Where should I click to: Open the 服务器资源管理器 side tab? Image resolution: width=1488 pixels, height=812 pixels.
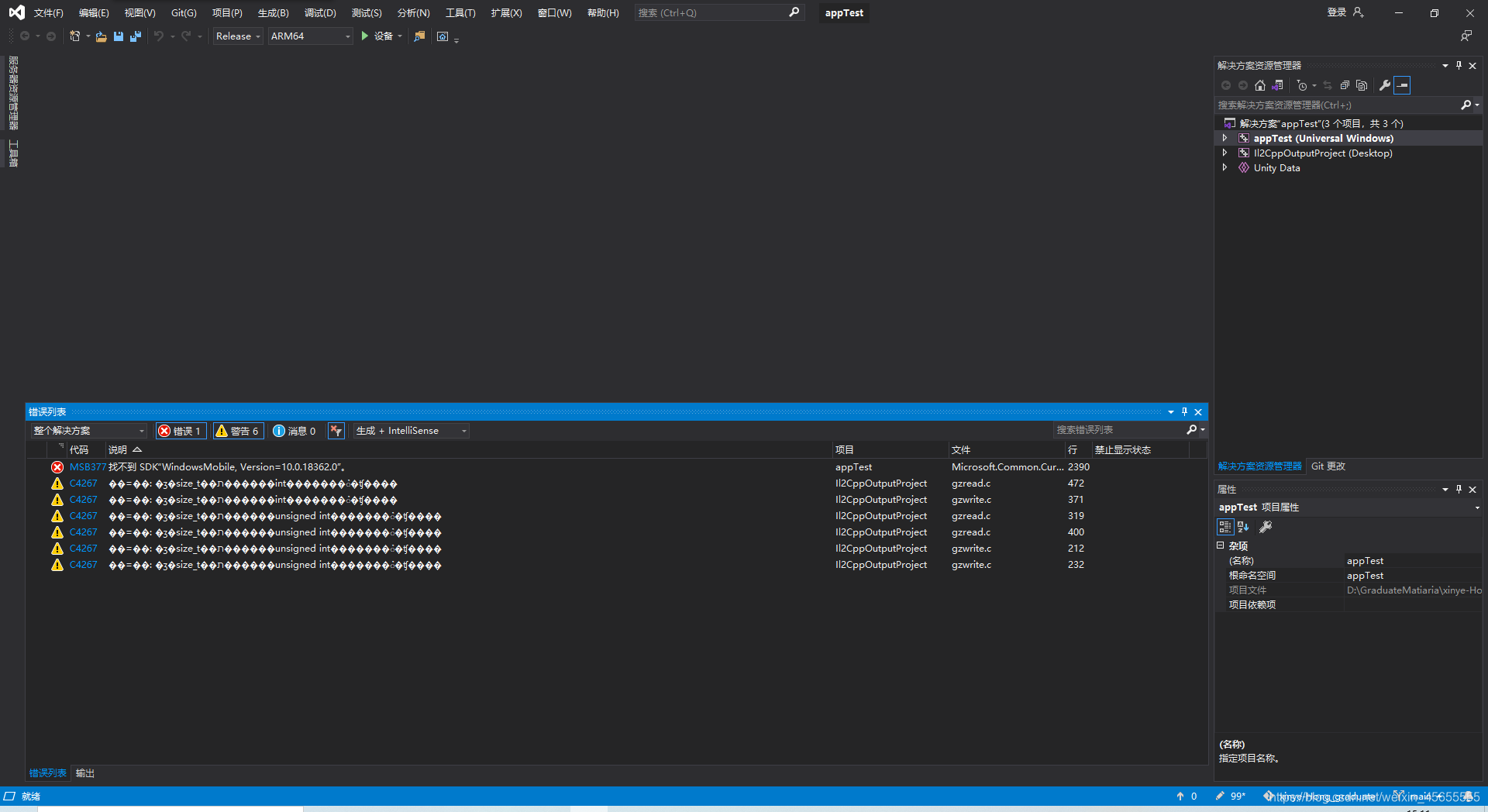point(13,92)
